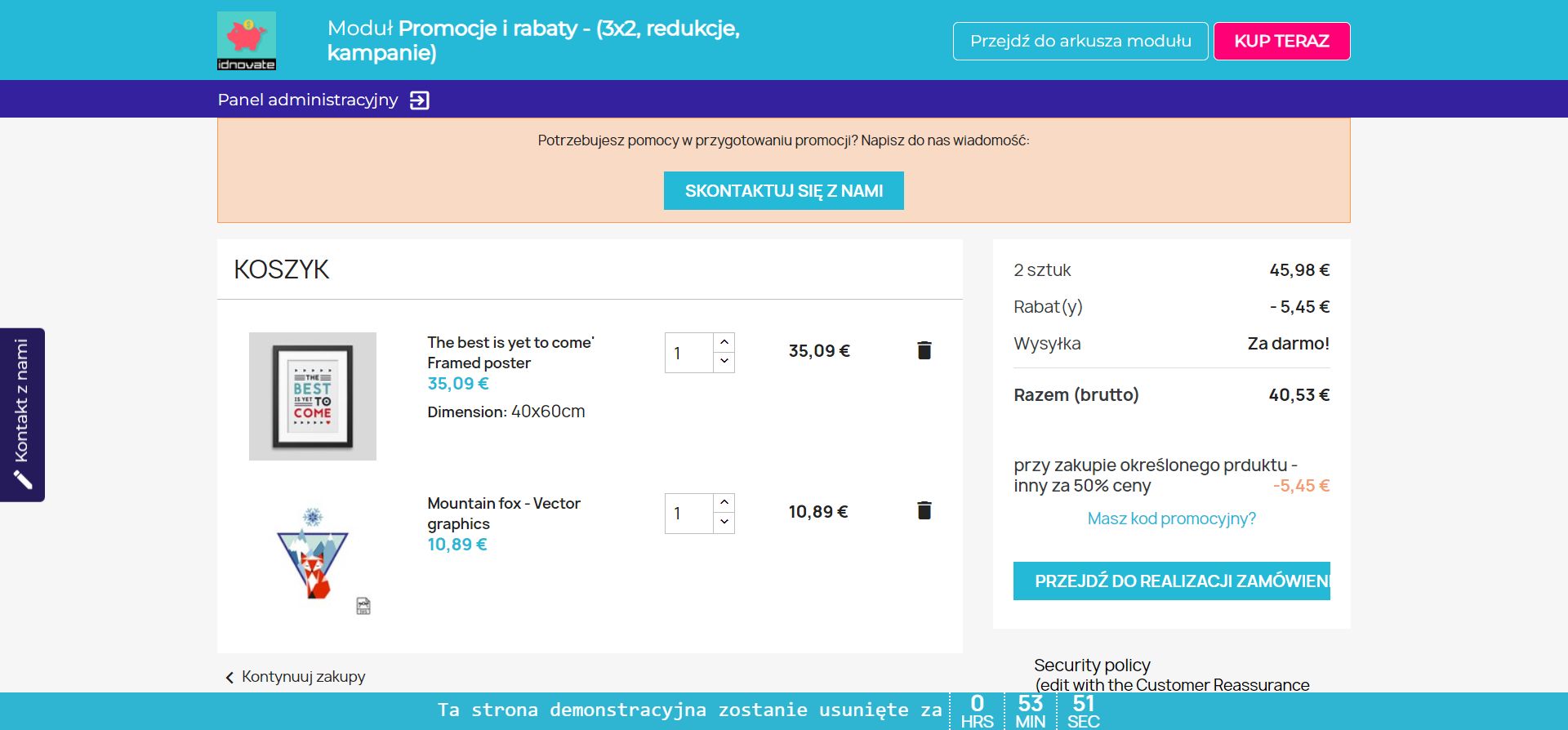The width and height of the screenshot is (1568, 730).
Task: Click the pencil icon on Kontakt tab
Action: coord(23,480)
